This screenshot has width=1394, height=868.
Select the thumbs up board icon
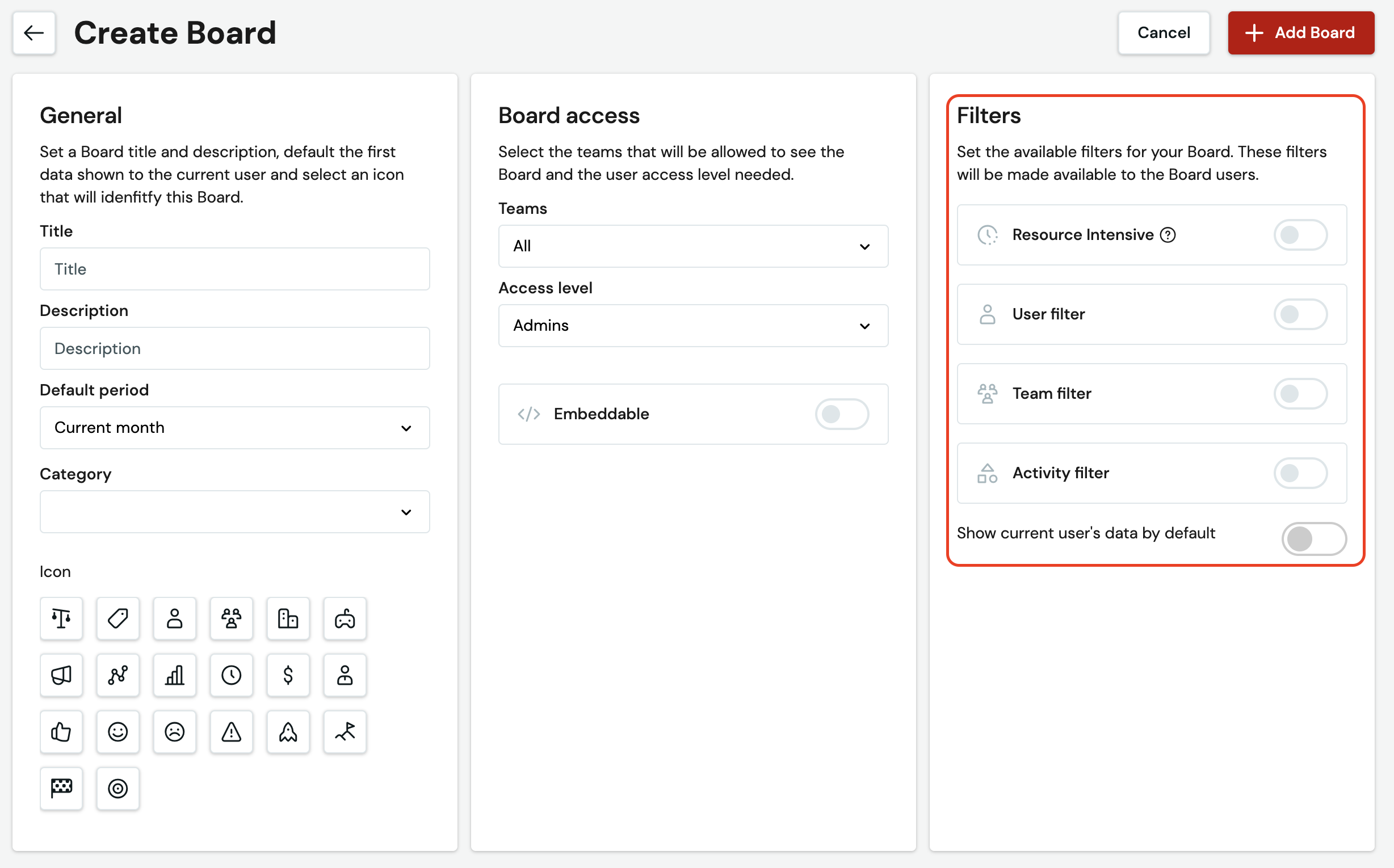click(x=61, y=732)
